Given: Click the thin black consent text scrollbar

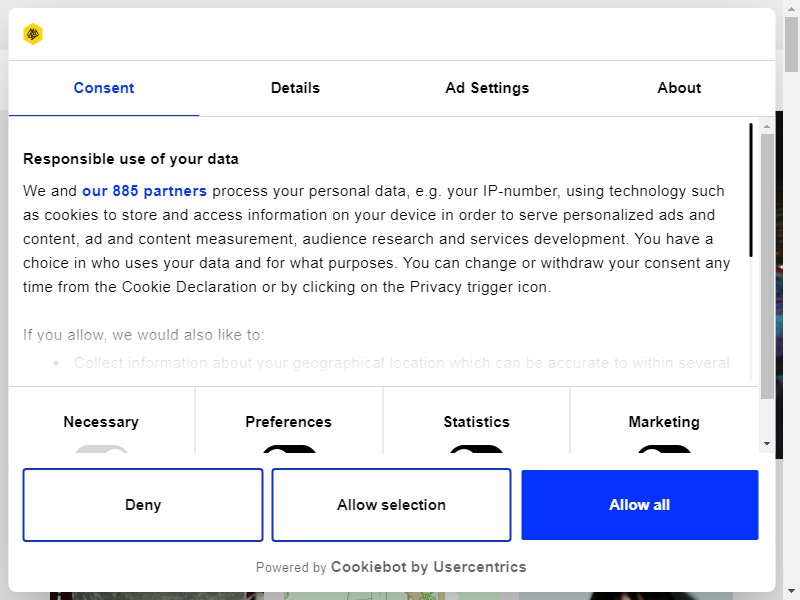Looking at the screenshot, I should 751,190.
